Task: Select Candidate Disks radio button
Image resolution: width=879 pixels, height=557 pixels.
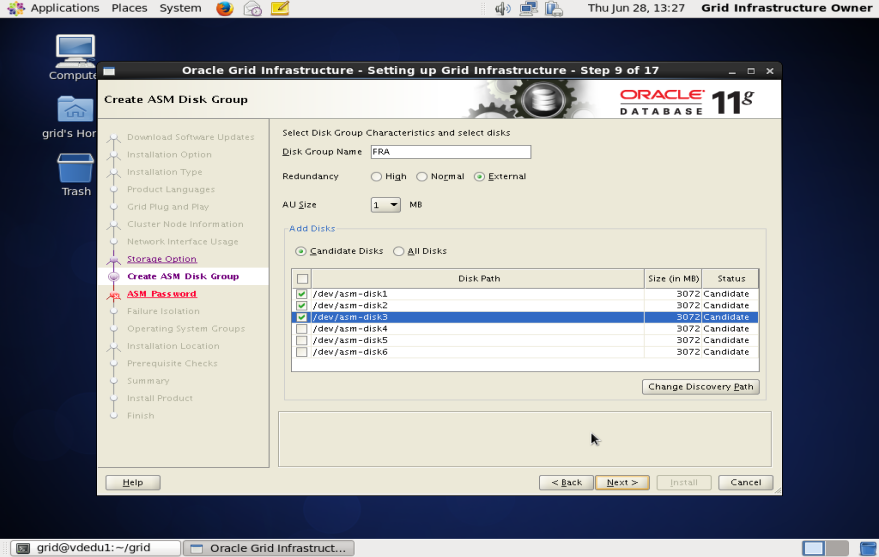Action: (x=301, y=251)
